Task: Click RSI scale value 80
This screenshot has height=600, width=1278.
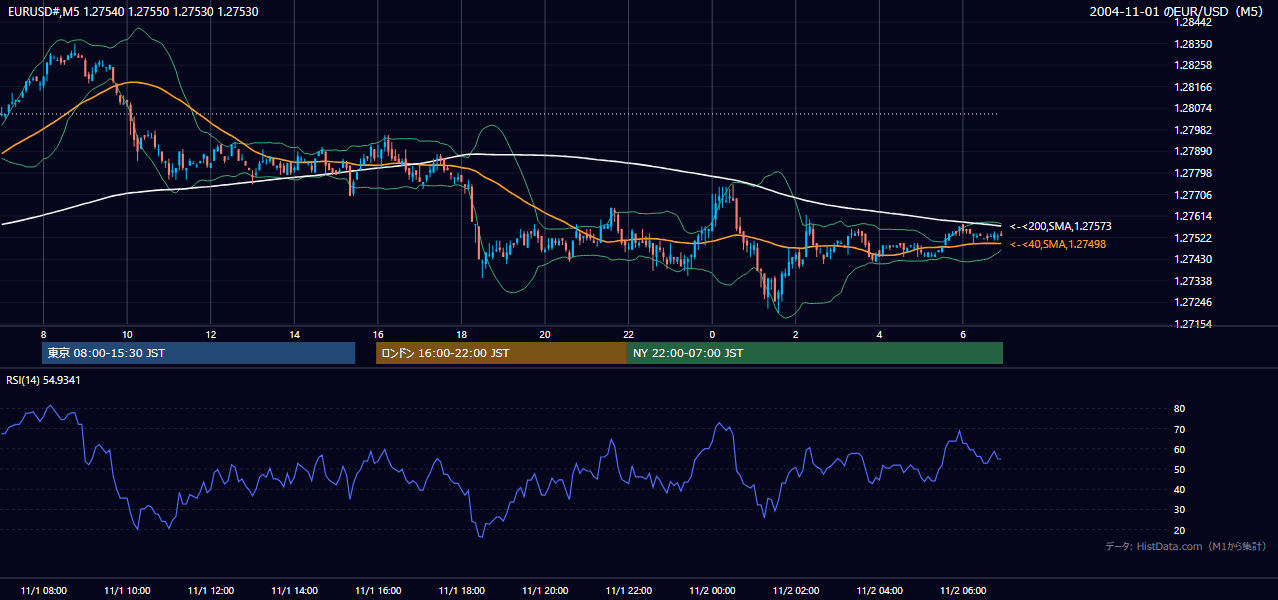Action: (1179, 409)
